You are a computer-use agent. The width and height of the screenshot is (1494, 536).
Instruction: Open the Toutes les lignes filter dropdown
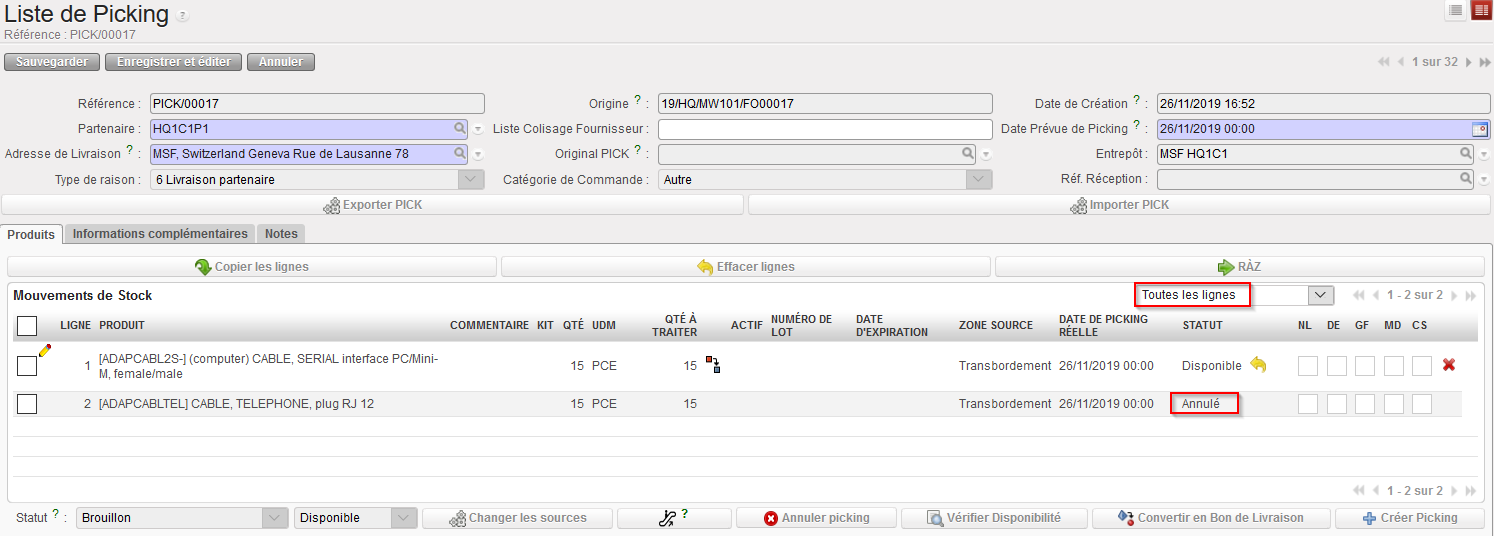(1321, 295)
